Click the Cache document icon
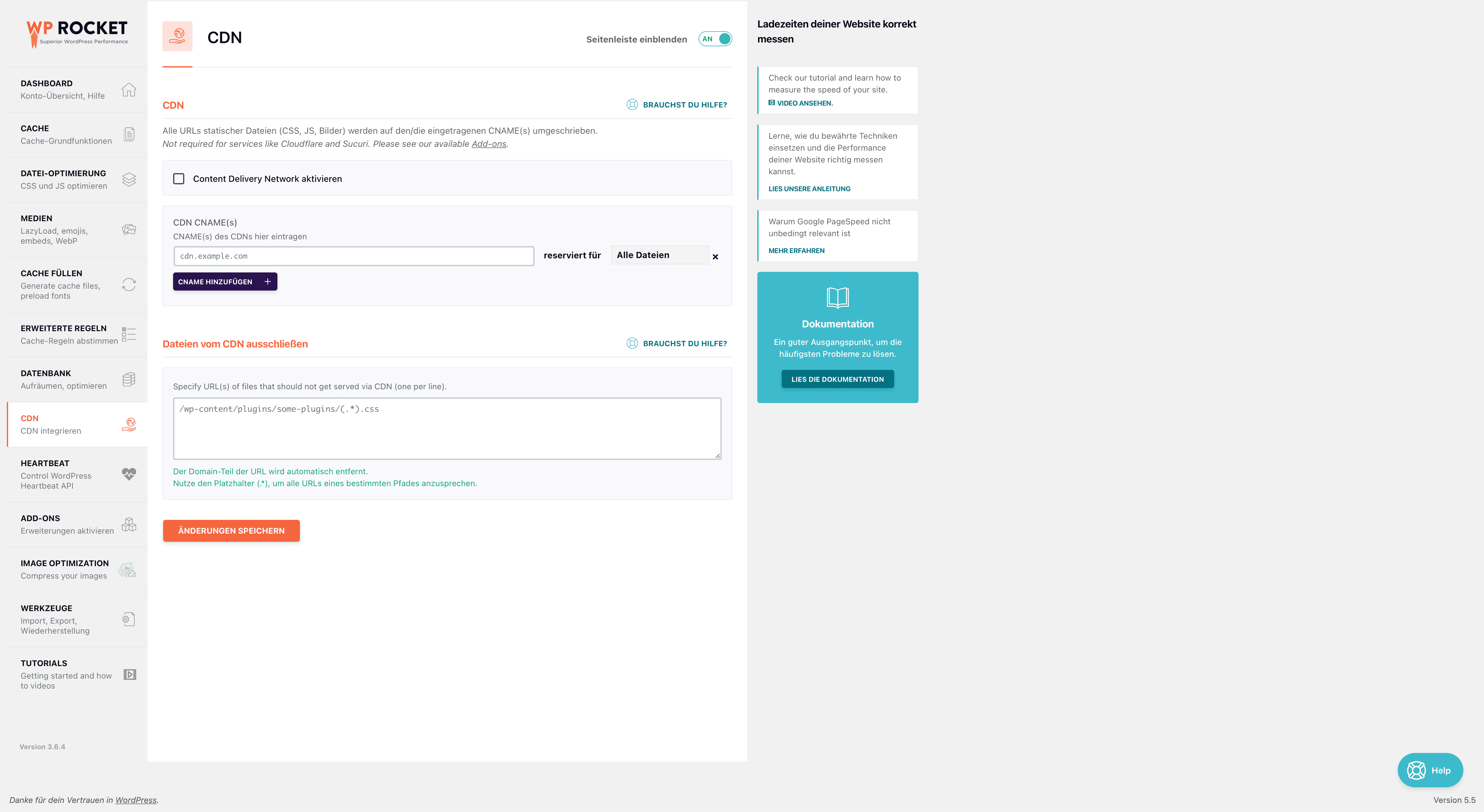The image size is (1484, 812). (129, 134)
